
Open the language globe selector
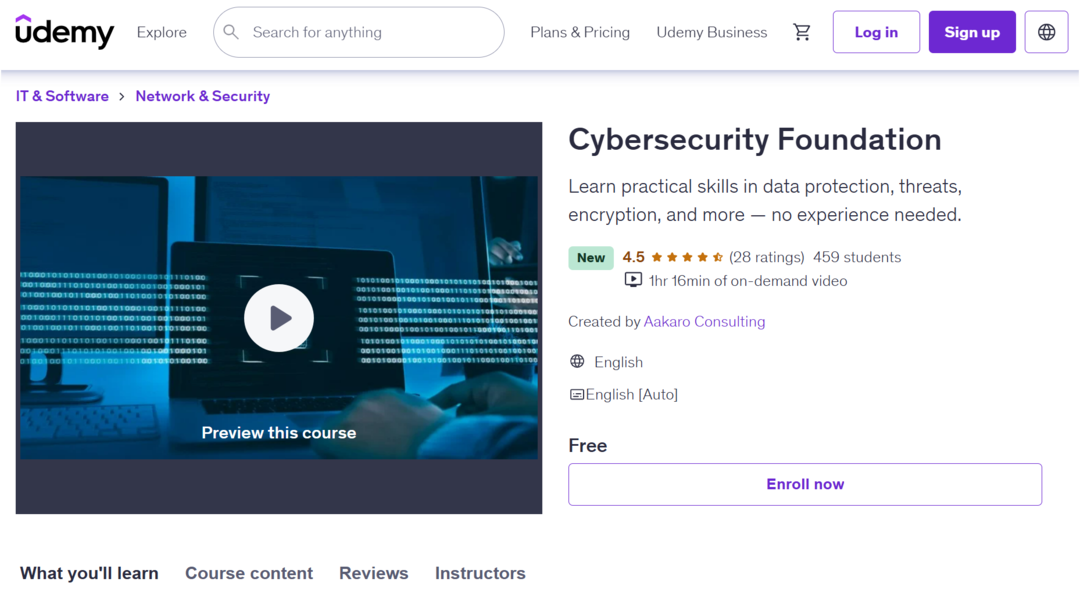click(x=1046, y=32)
